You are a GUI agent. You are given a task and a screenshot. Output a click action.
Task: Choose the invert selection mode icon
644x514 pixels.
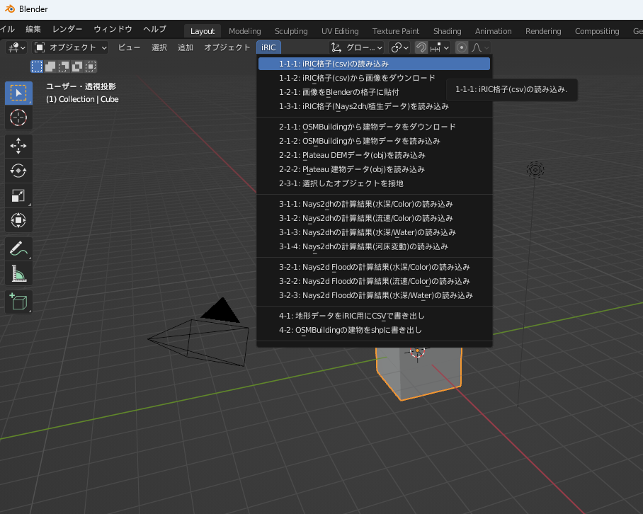point(77,66)
